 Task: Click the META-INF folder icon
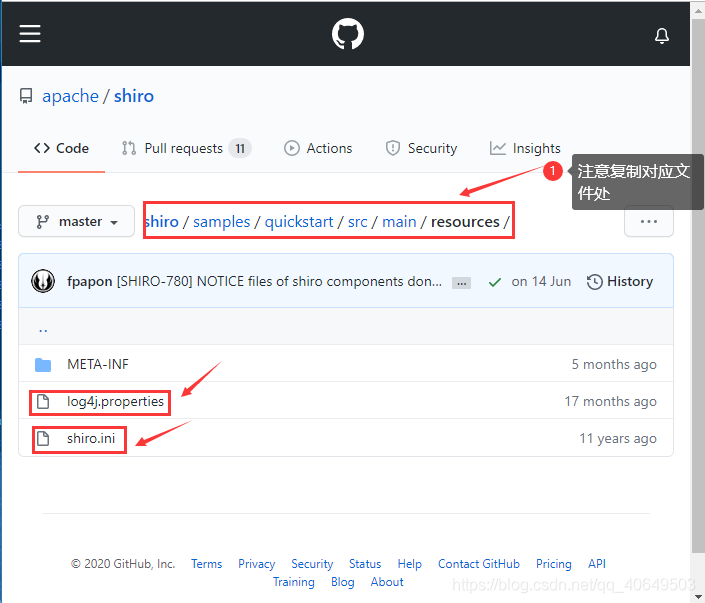(x=43, y=365)
